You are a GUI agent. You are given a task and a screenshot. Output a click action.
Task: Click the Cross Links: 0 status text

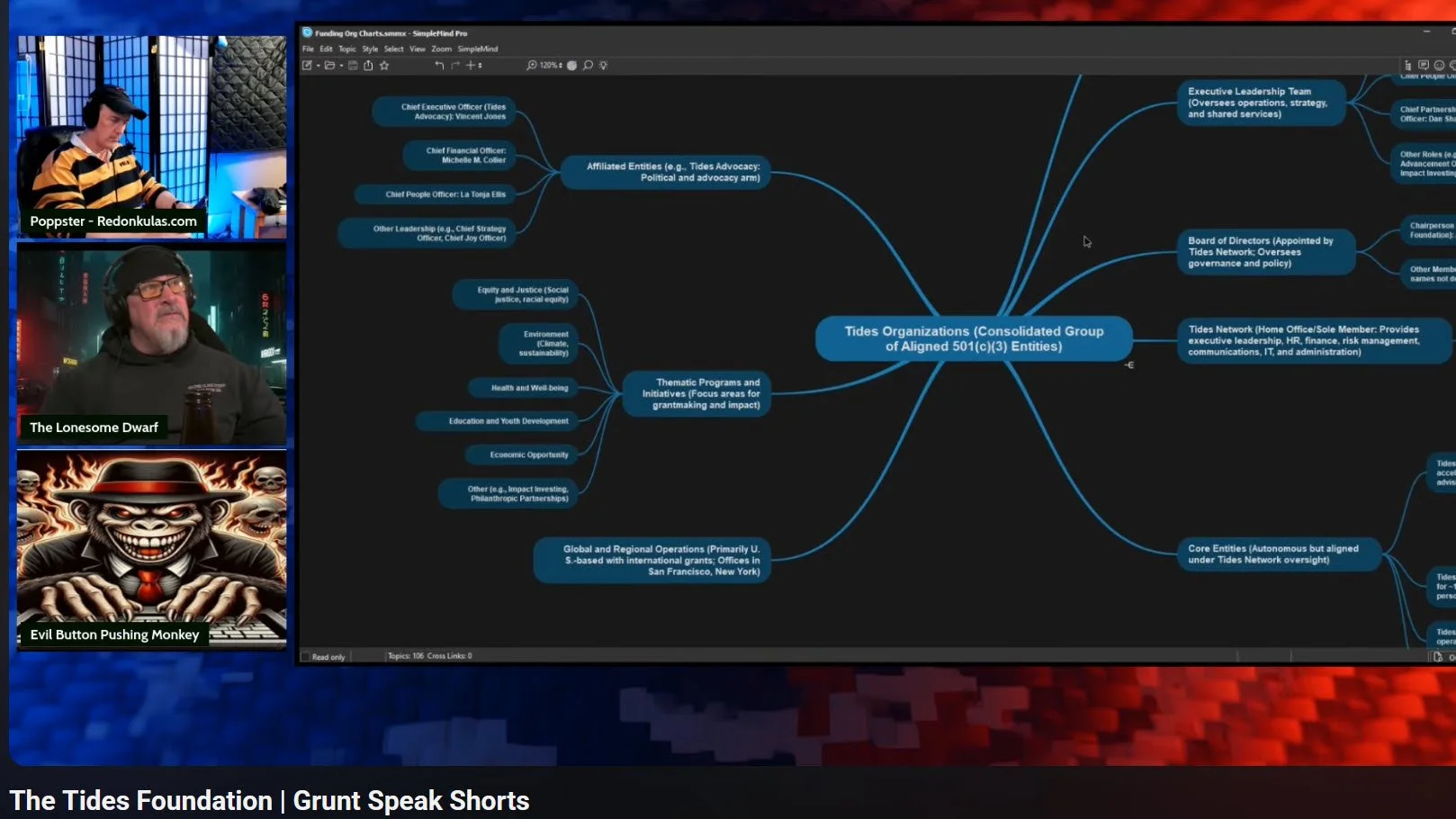(450, 656)
